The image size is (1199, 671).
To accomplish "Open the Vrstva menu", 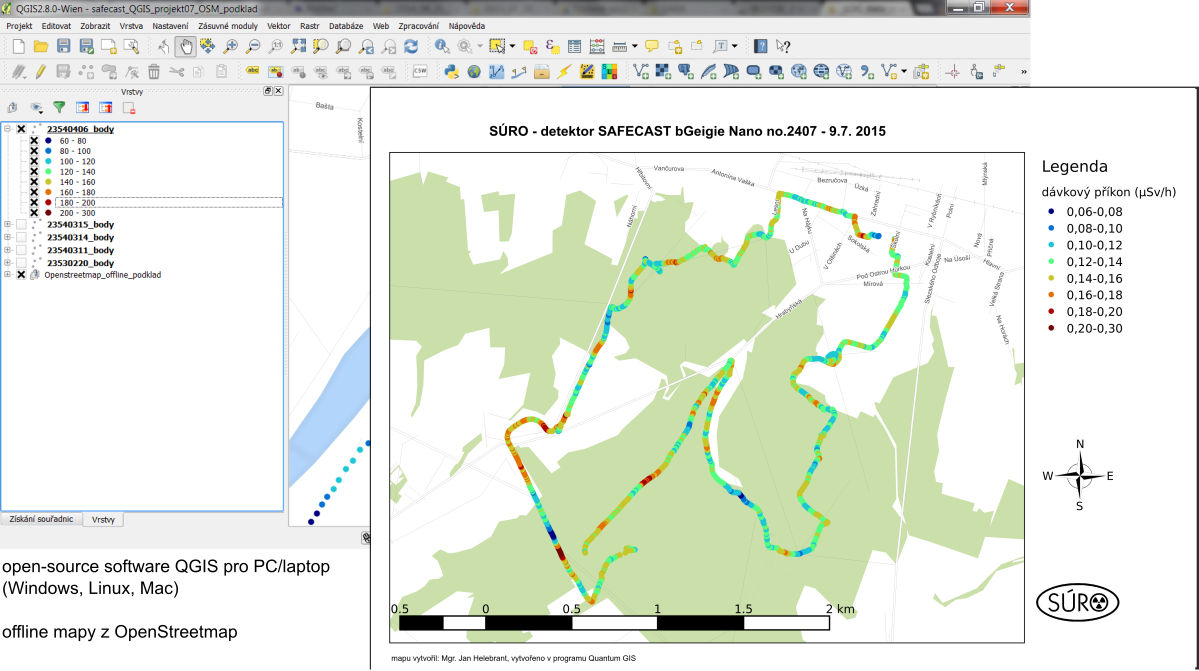I will (x=131, y=26).
